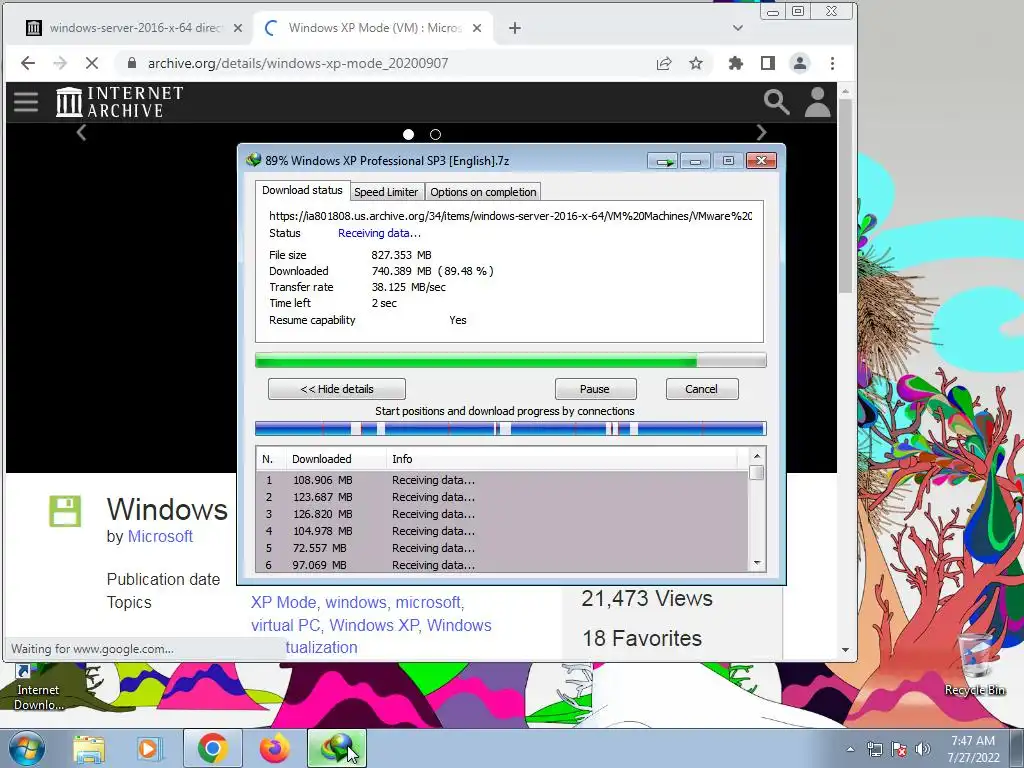Image resolution: width=1024 pixels, height=768 pixels.
Task: Select the first carousel dot
Action: [x=408, y=135]
